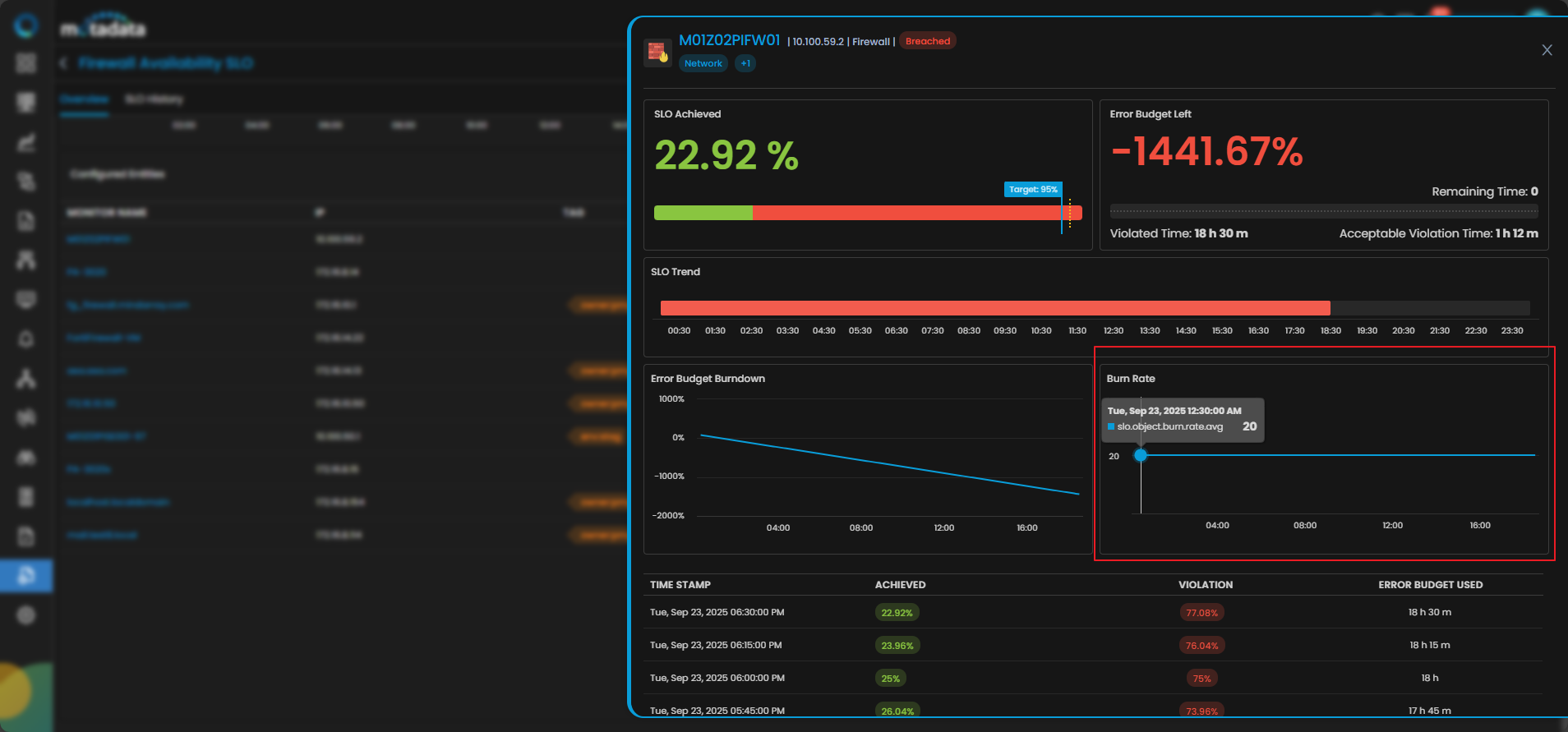Open the topology tree icon in sidebar
This screenshot has width=1568, height=732.
click(26, 378)
